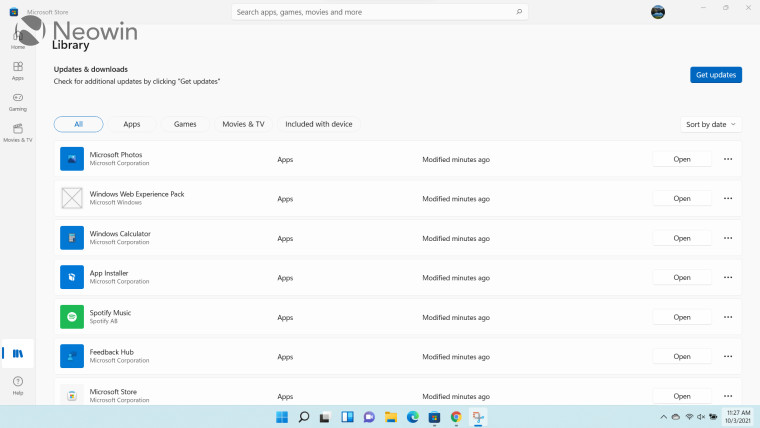The width and height of the screenshot is (760, 428).
Task: Open Movies & TV in sidebar
Action: (x=18, y=133)
